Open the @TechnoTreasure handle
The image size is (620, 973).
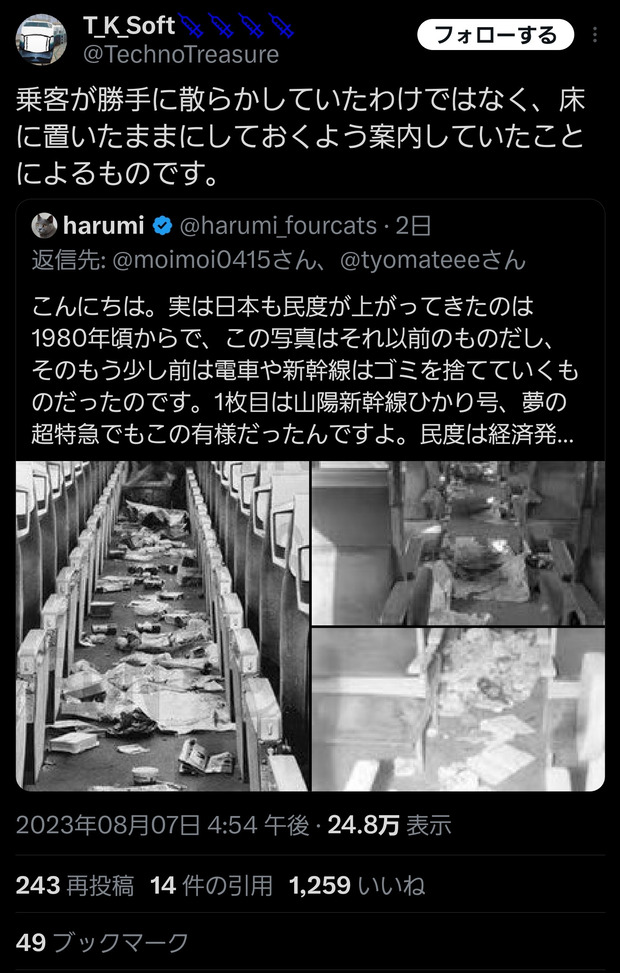pyautogui.click(x=181, y=55)
